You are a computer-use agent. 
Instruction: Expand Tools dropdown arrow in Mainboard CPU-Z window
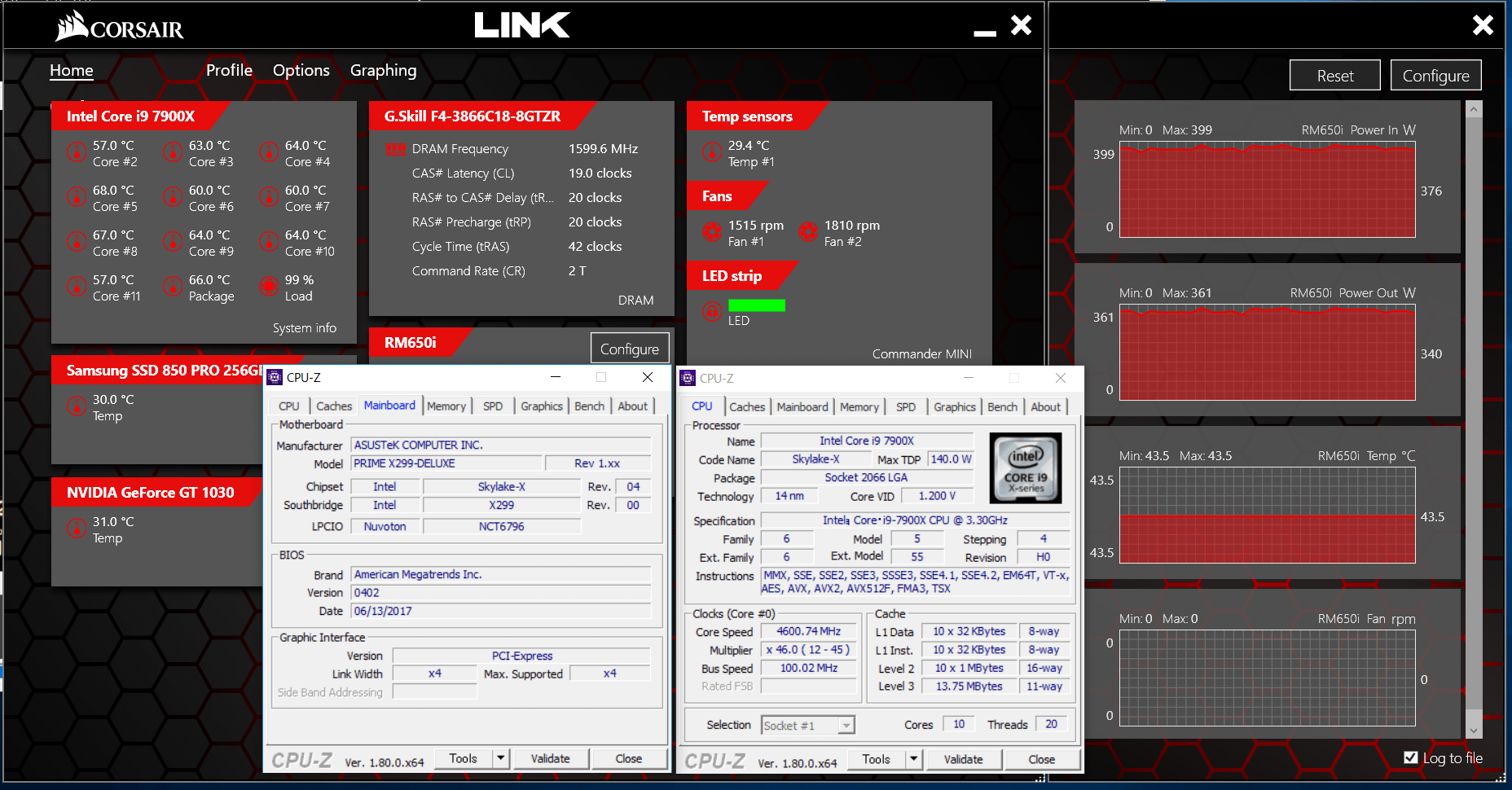(x=501, y=758)
